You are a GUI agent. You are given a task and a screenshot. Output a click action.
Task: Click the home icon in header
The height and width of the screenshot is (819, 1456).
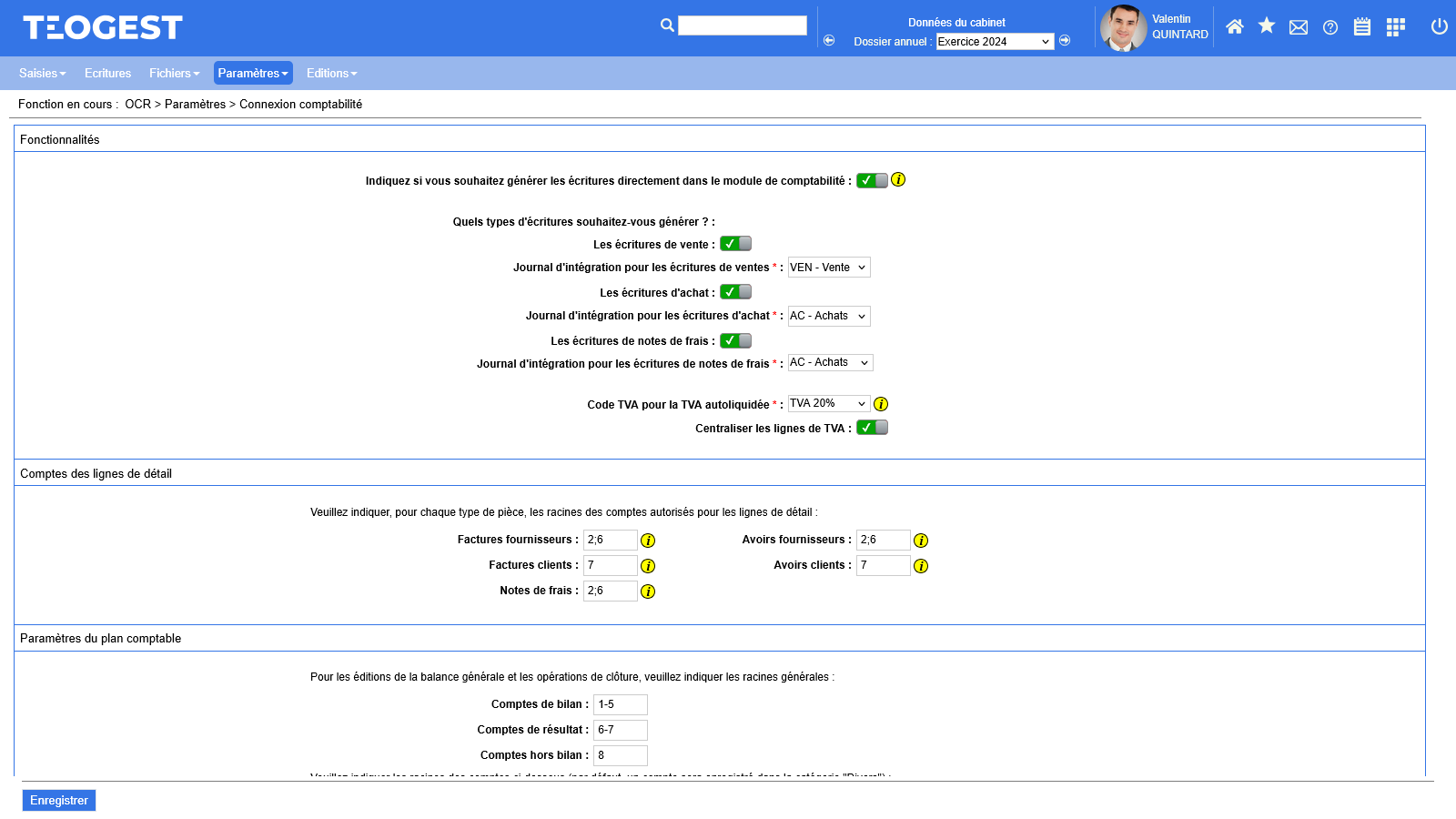1234,27
